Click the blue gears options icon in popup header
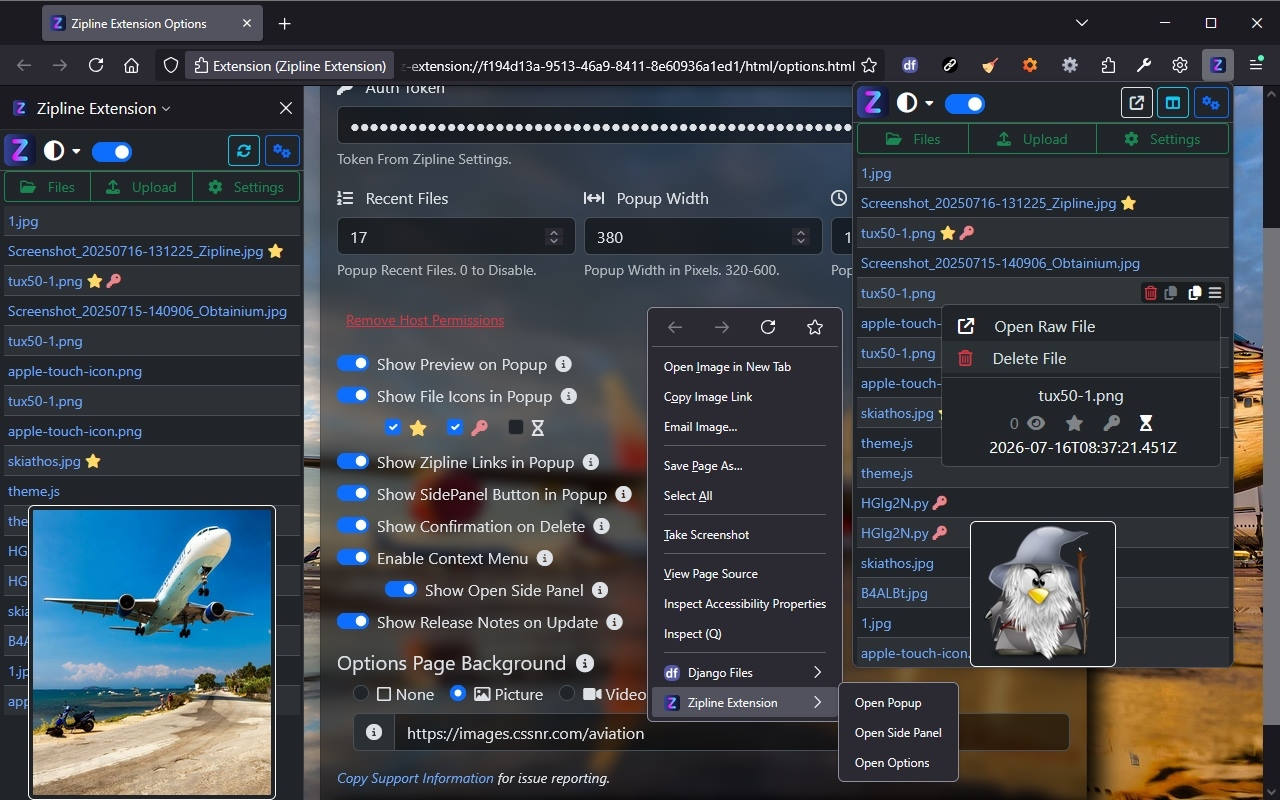 tap(1211, 102)
